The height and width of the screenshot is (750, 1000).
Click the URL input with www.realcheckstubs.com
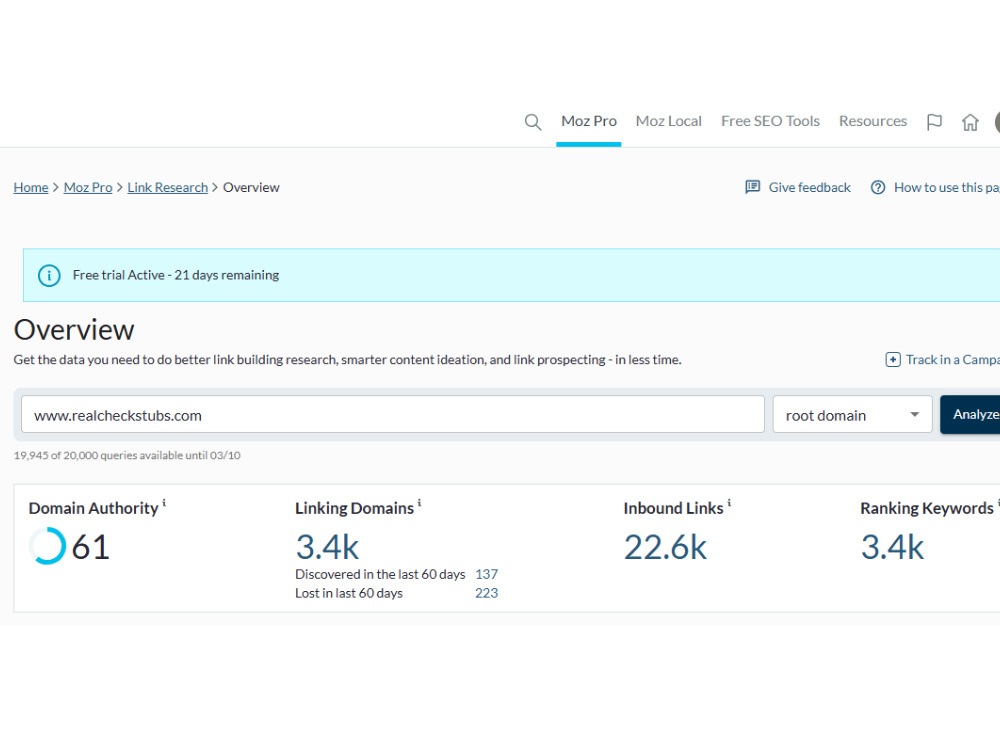coord(393,415)
